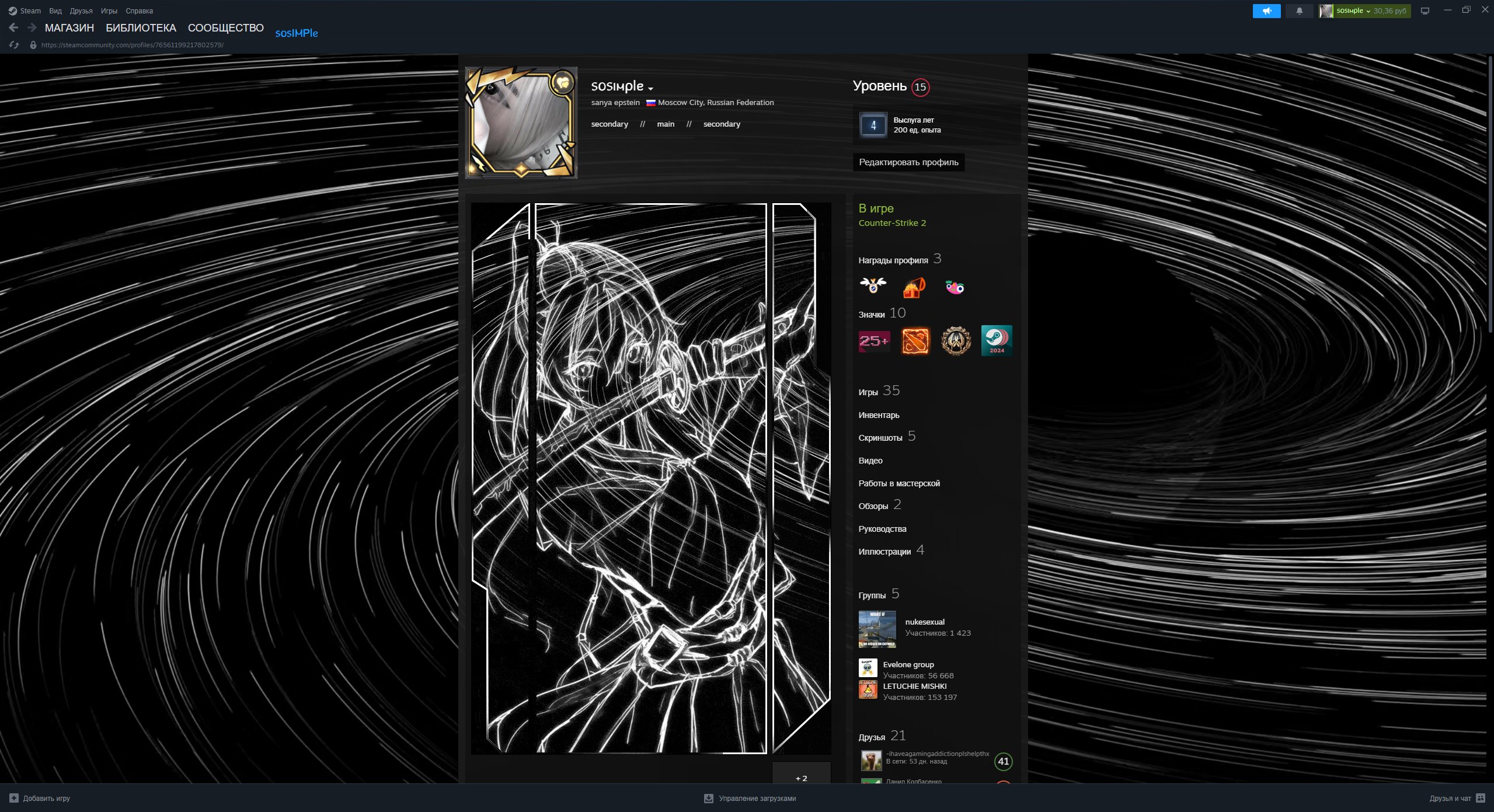Click Добавить игру at the bottom left
1494x812 pixels.
coord(40,798)
